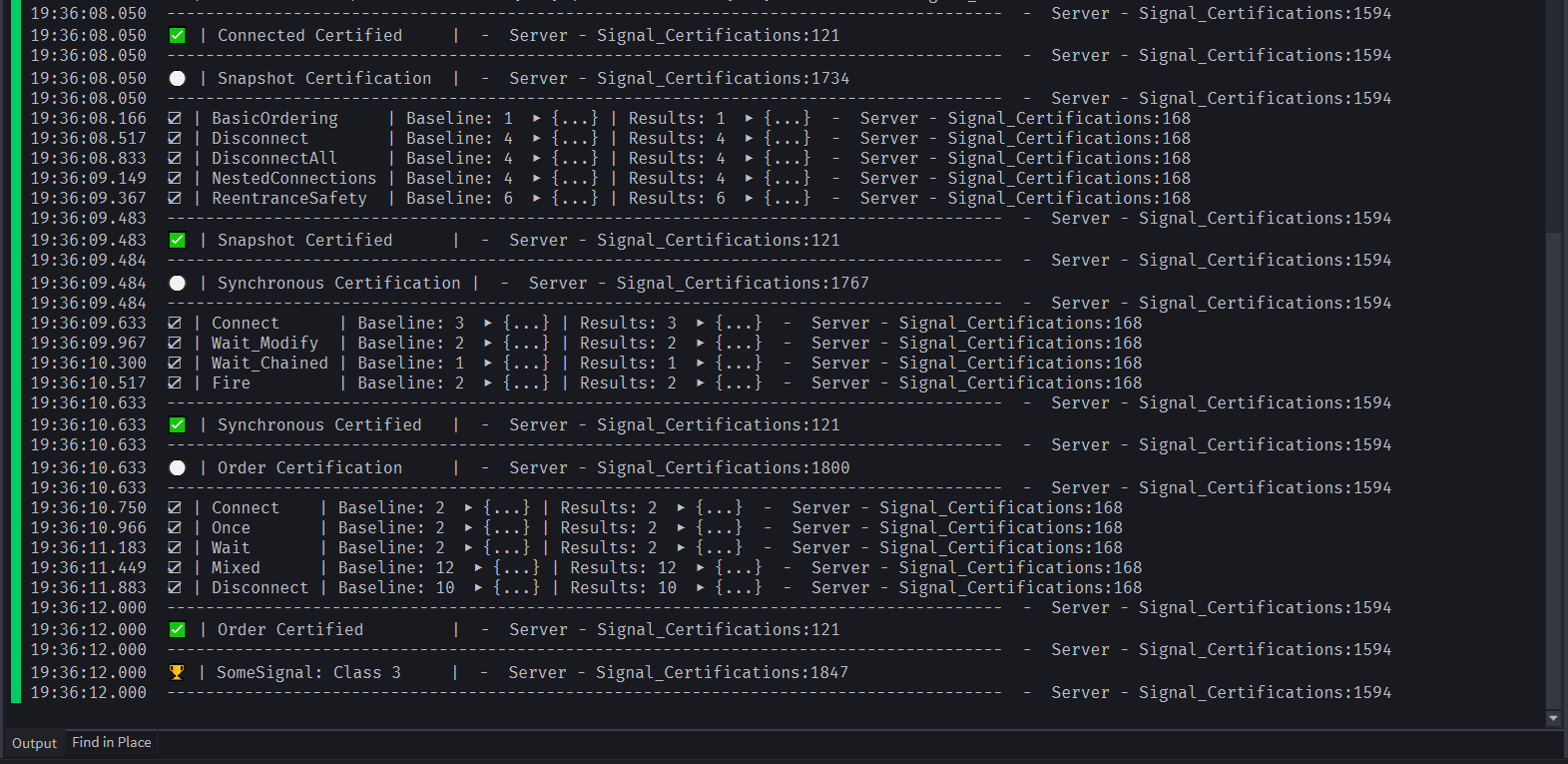Click the check mark on the Mixed row
1568x764 pixels.
pyautogui.click(x=175, y=567)
